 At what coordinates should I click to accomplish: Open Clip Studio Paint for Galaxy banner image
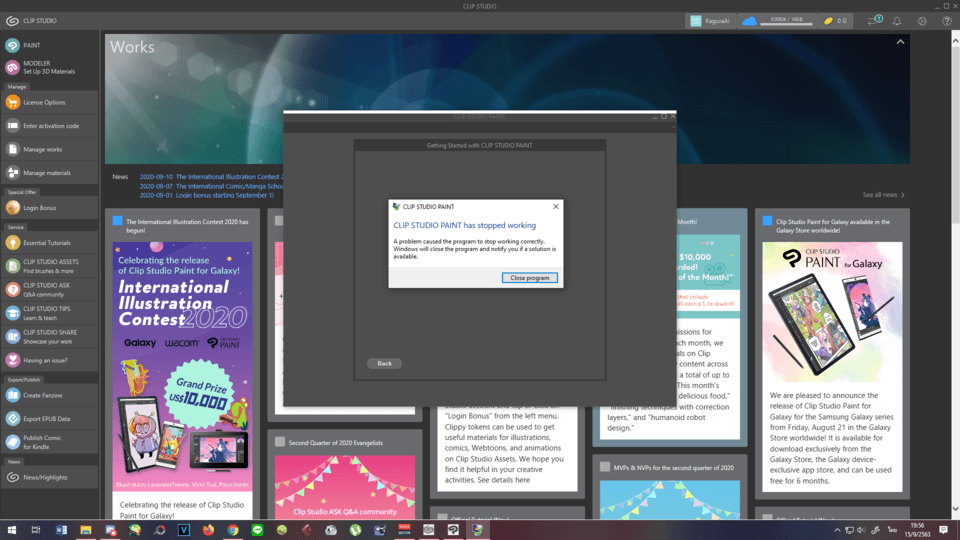click(832, 312)
